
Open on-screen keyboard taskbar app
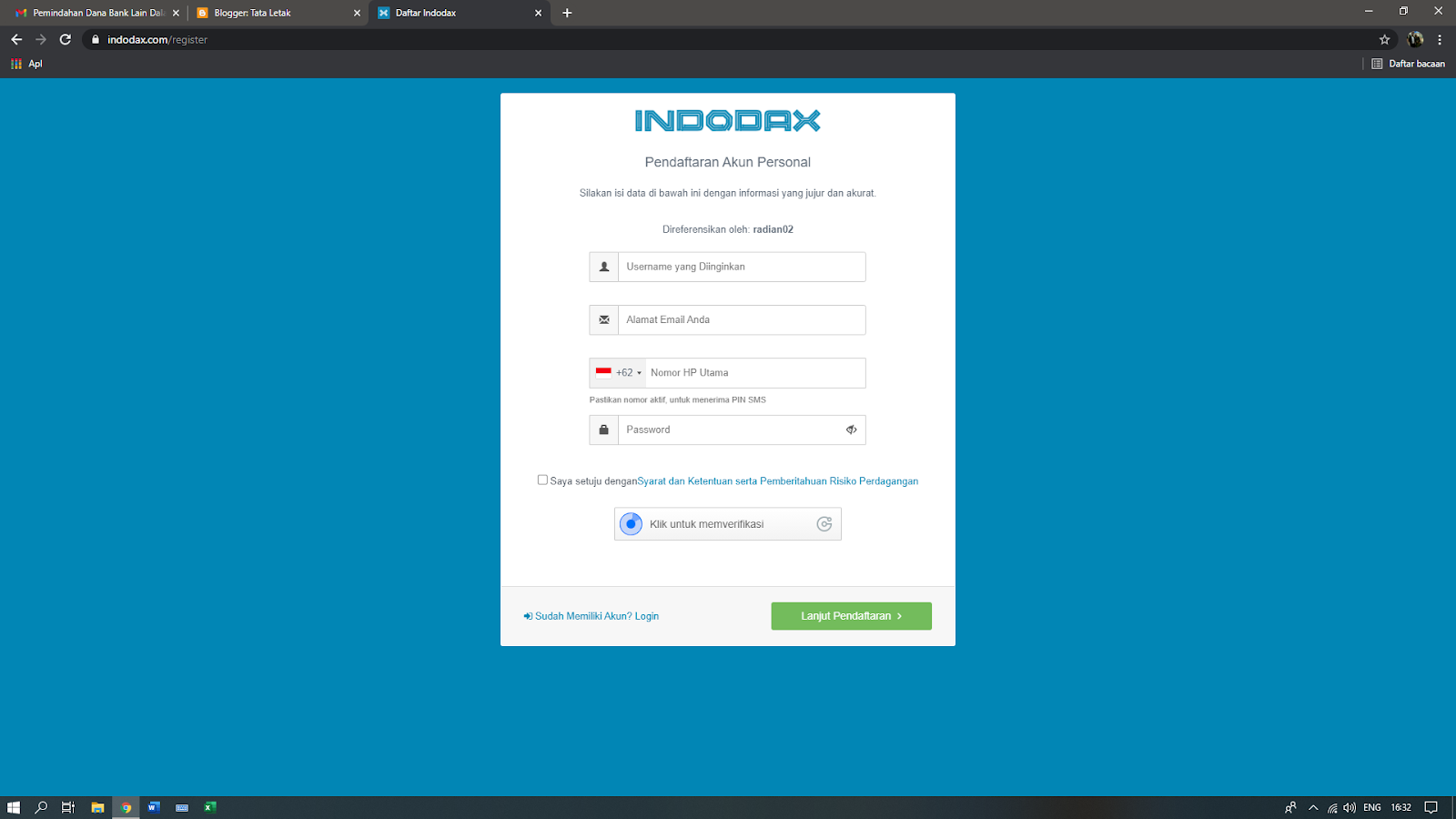(x=182, y=807)
